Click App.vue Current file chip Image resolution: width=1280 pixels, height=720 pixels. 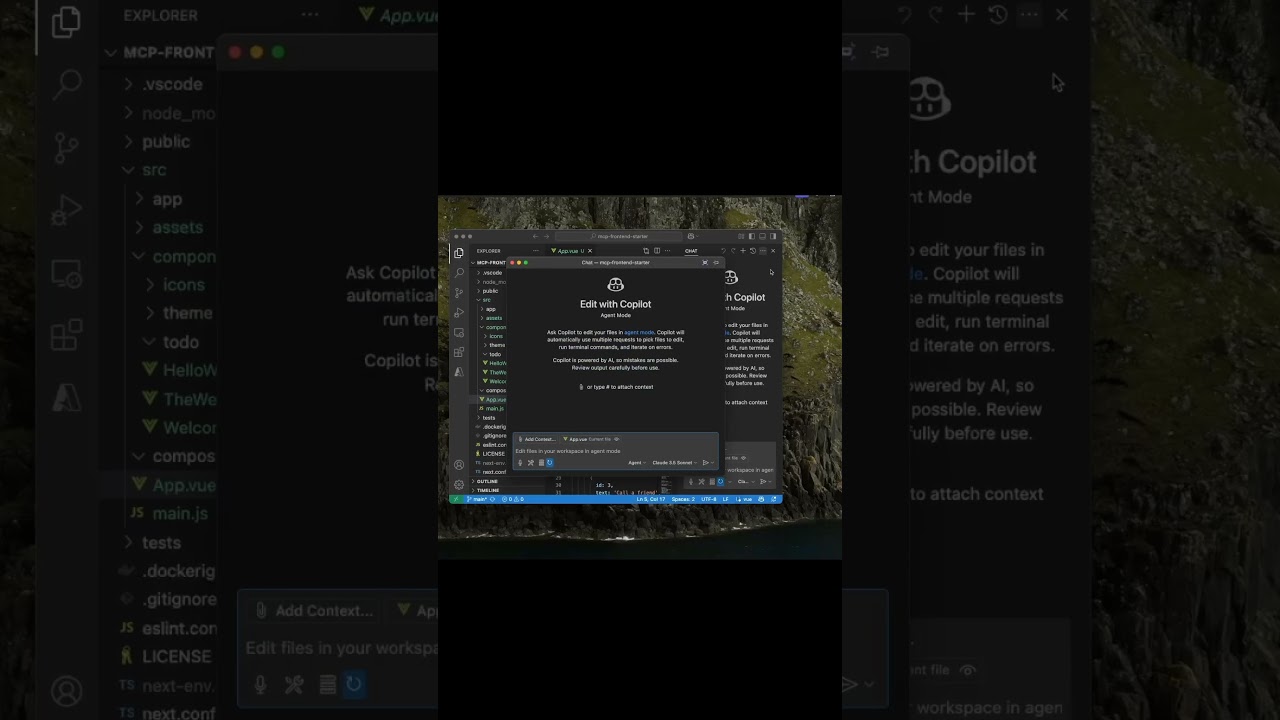(x=590, y=439)
